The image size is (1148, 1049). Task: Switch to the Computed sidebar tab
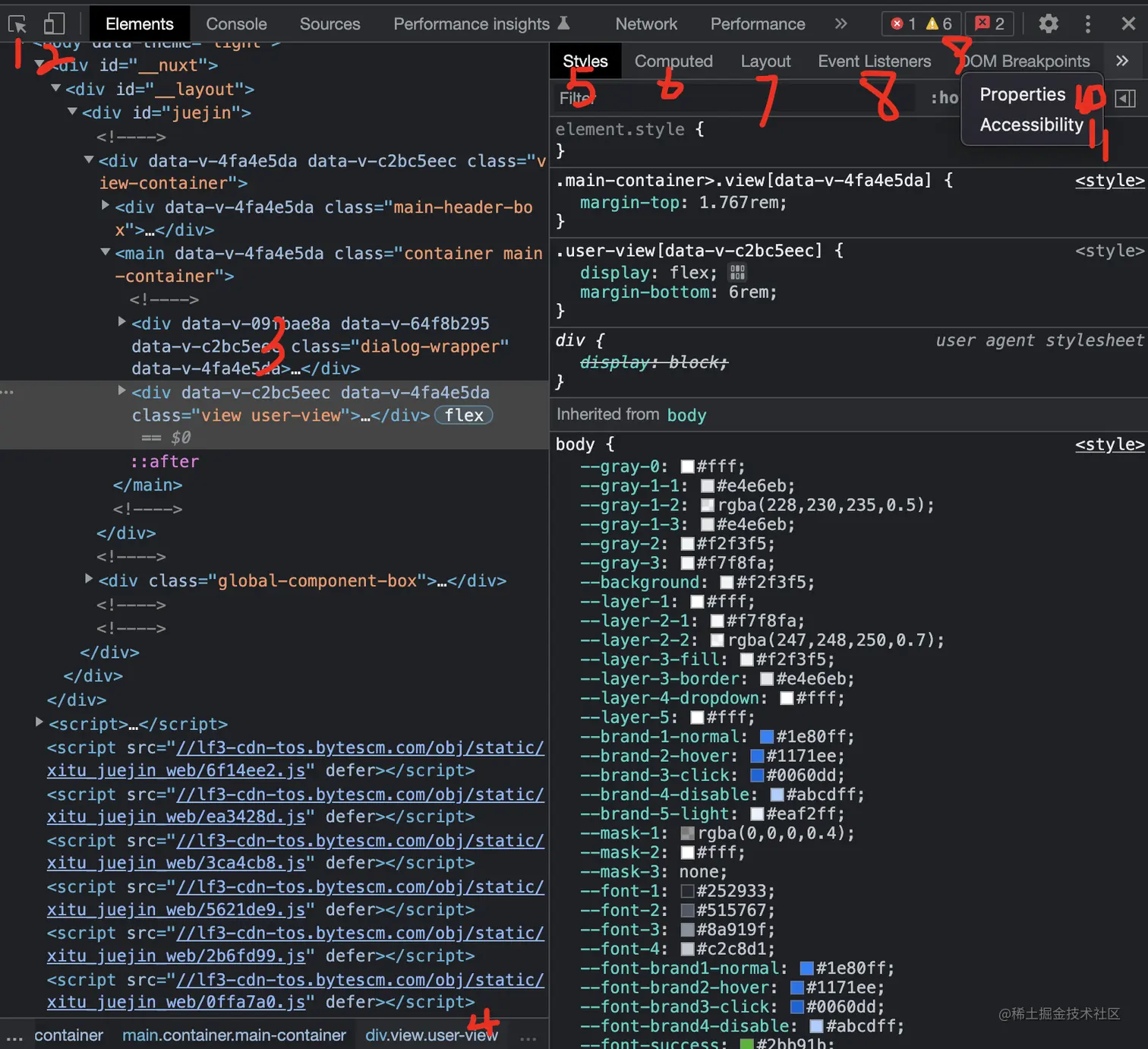click(x=673, y=61)
